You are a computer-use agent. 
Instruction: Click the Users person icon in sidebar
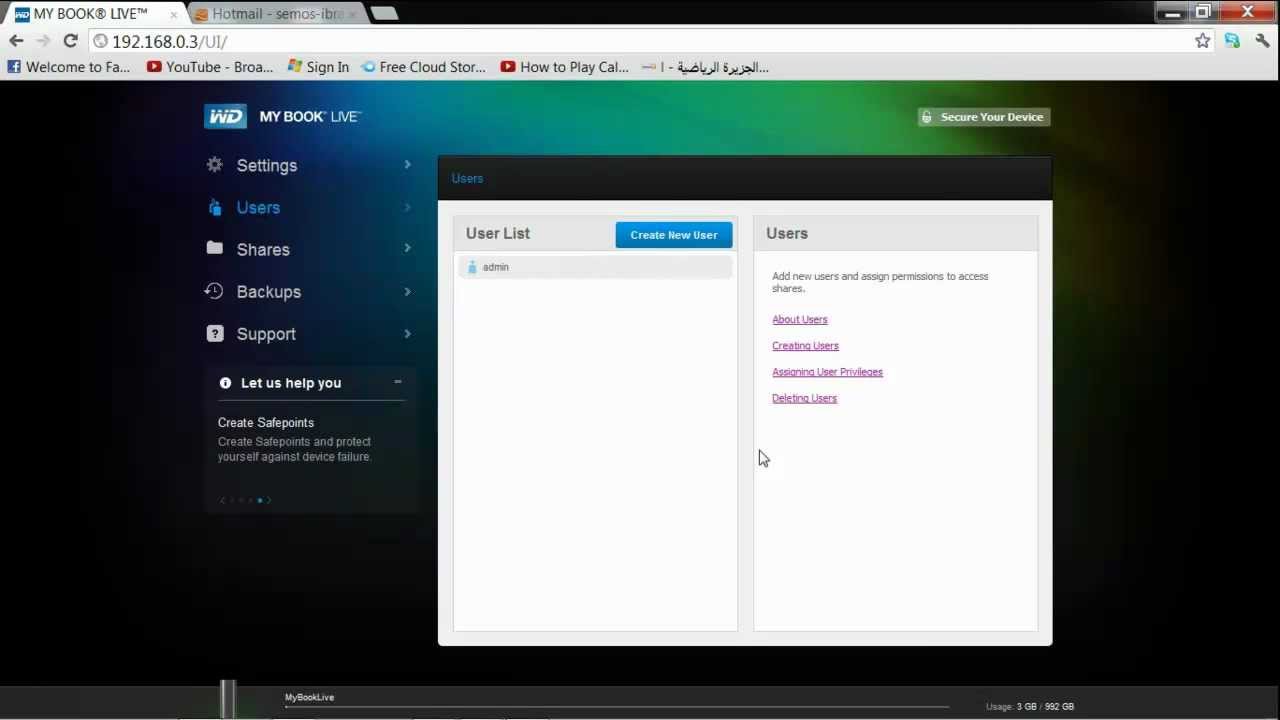click(215, 207)
